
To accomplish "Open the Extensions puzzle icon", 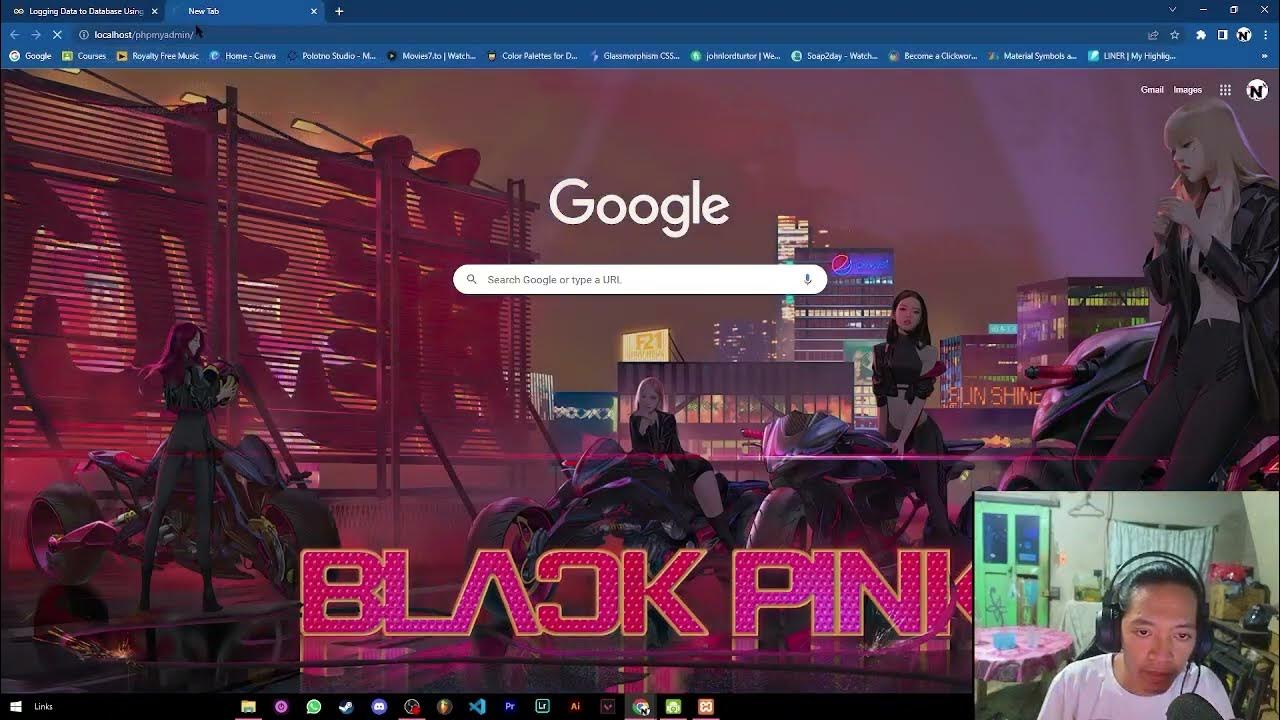I will click(x=1201, y=34).
